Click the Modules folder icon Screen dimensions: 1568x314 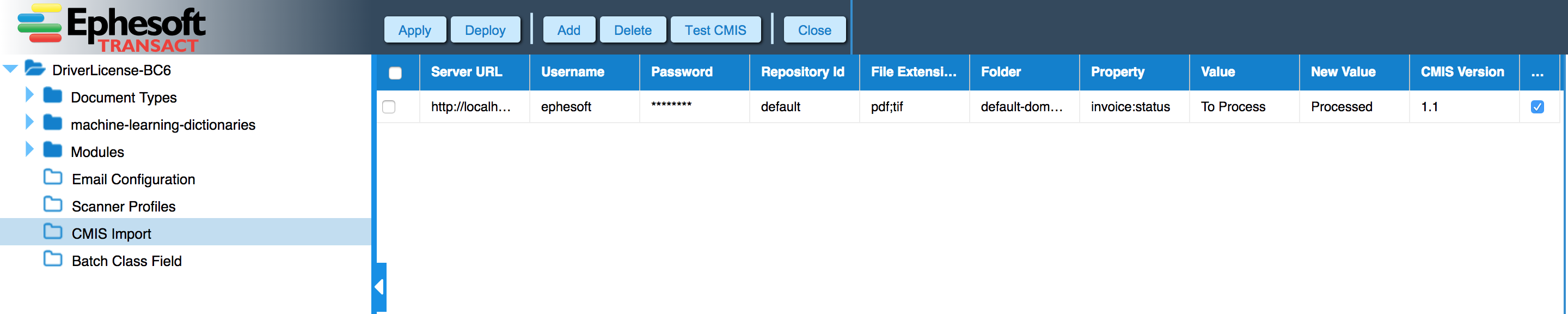(x=53, y=150)
